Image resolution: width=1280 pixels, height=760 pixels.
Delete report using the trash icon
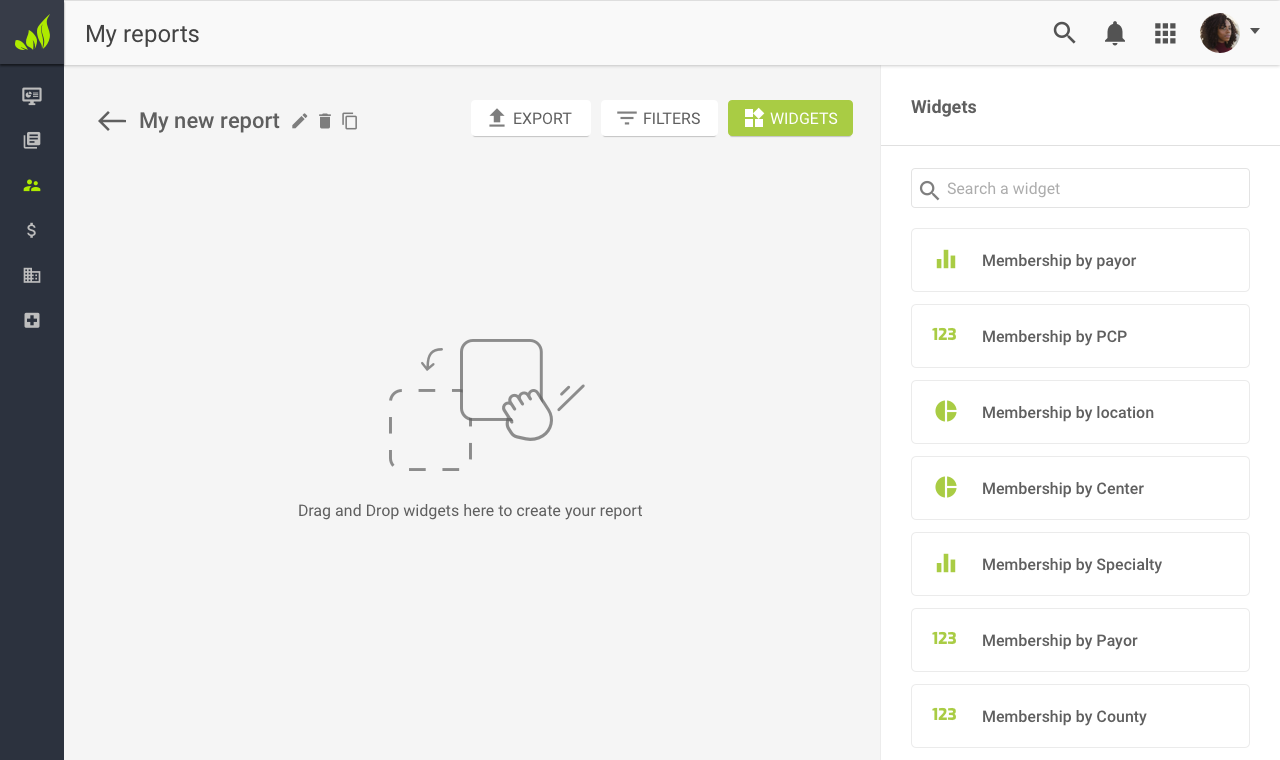pos(325,121)
